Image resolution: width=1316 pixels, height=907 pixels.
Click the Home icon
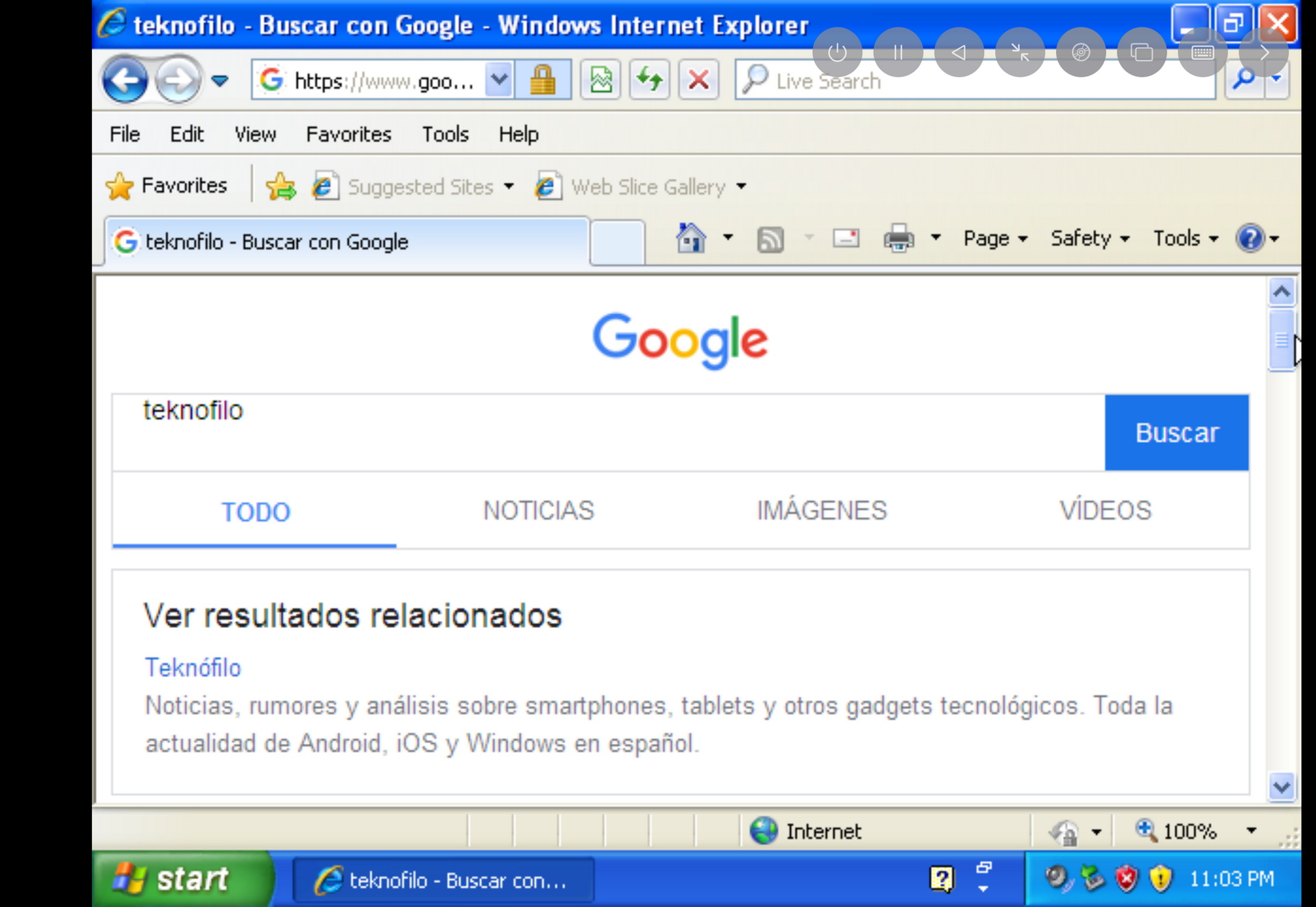pyautogui.click(x=690, y=239)
